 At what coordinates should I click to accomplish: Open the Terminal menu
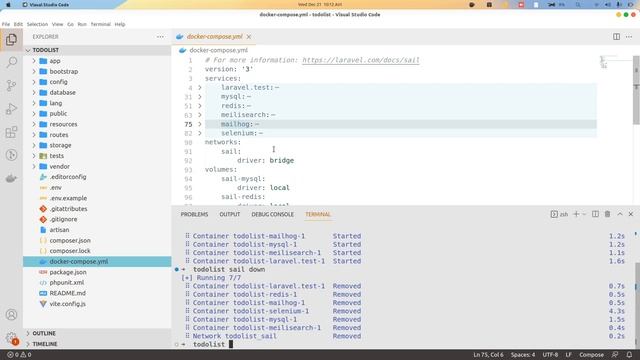(100, 24)
